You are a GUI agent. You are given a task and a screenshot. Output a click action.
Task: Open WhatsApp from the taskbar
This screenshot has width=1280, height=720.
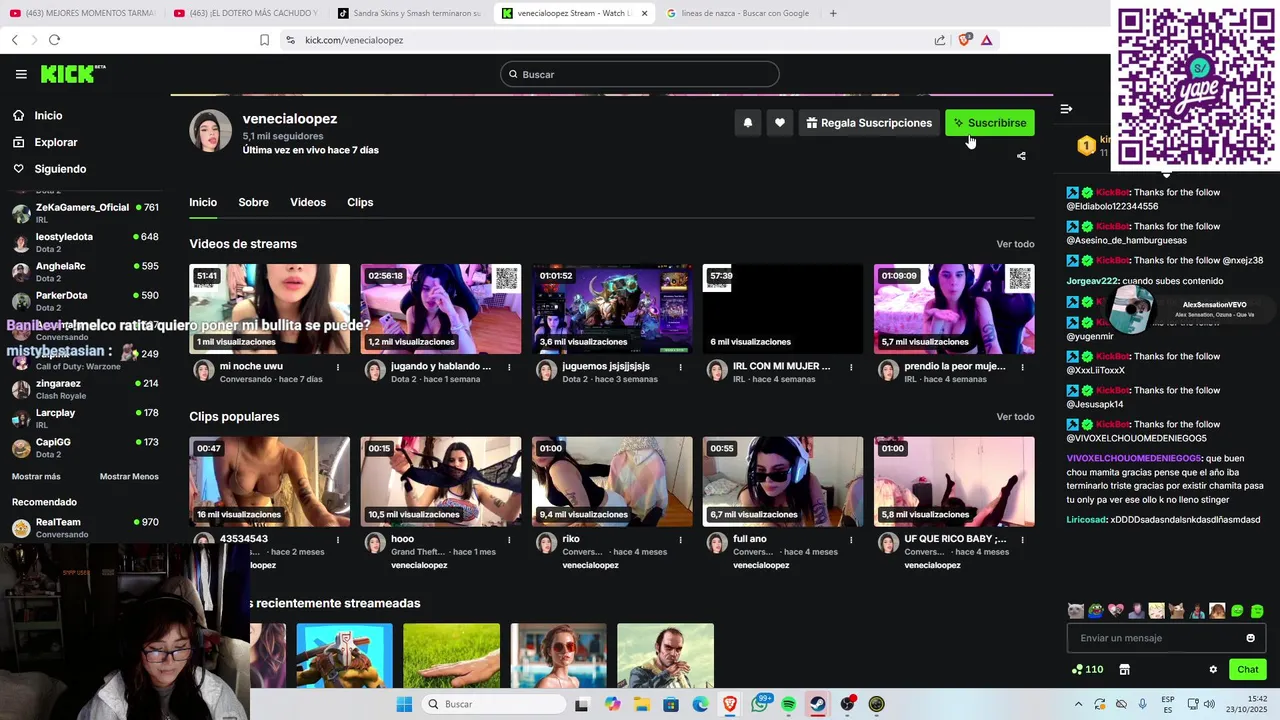click(x=760, y=704)
